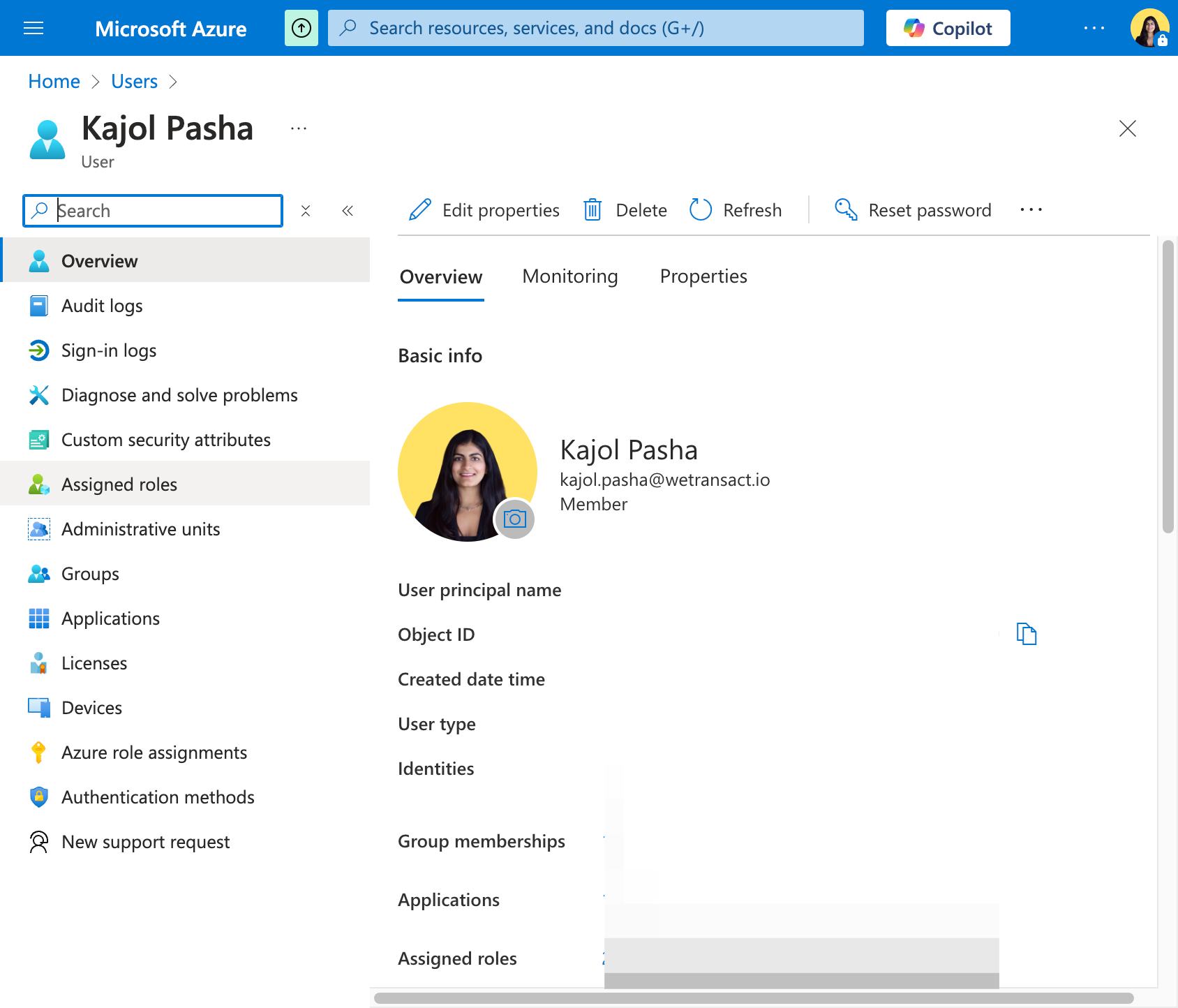Click the vertical scrollbar

point(1168,387)
